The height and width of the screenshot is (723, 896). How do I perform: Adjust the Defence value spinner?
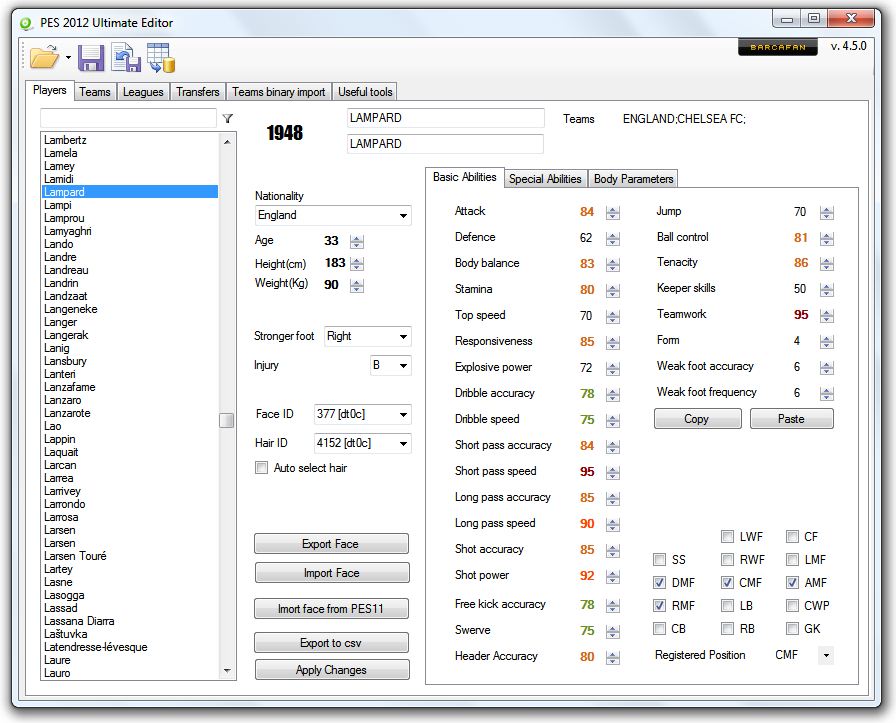(613, 238)
